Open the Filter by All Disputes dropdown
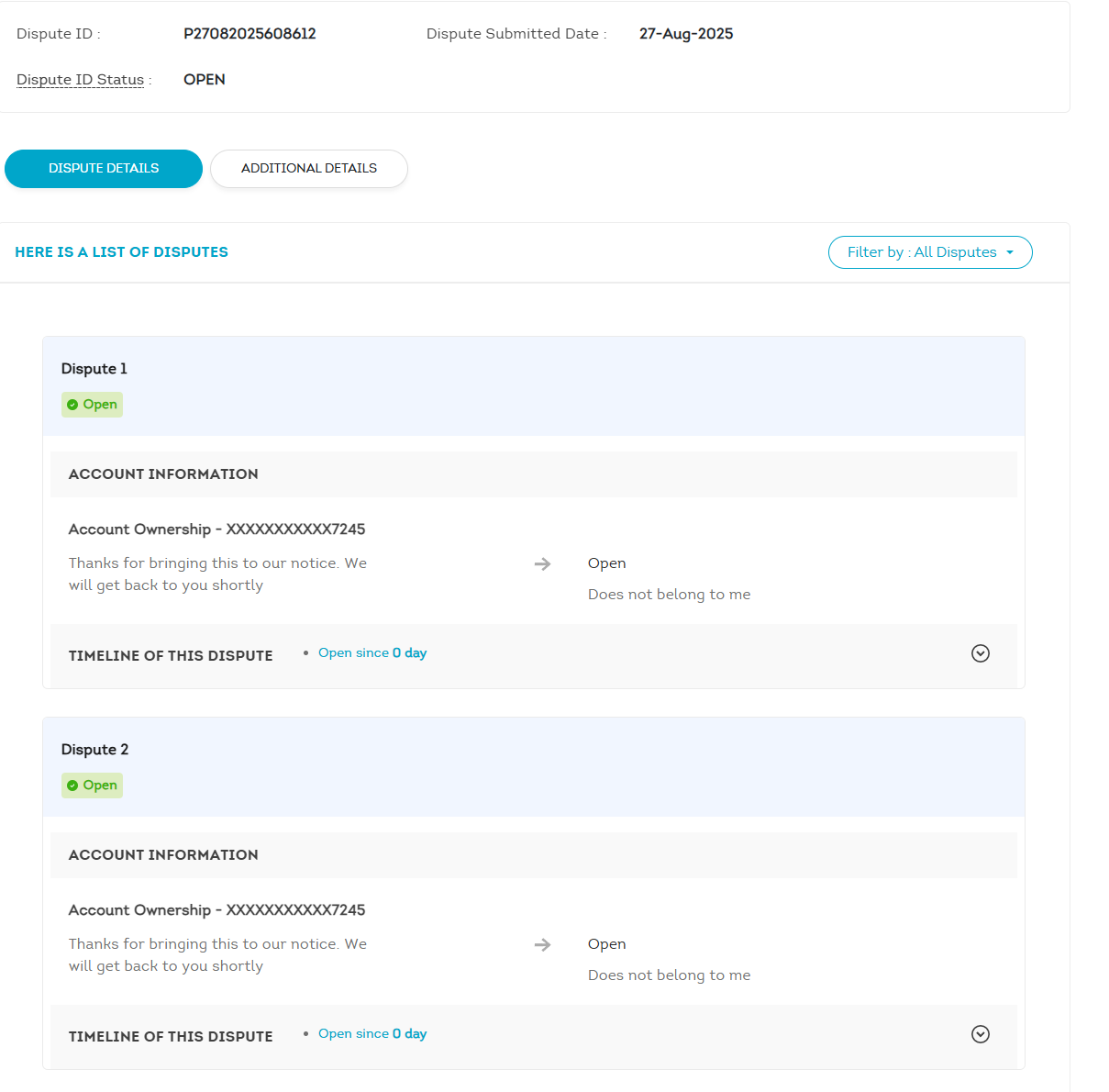The width and height of the screenshot is (1109, 1092). click(x=929, y=252)
